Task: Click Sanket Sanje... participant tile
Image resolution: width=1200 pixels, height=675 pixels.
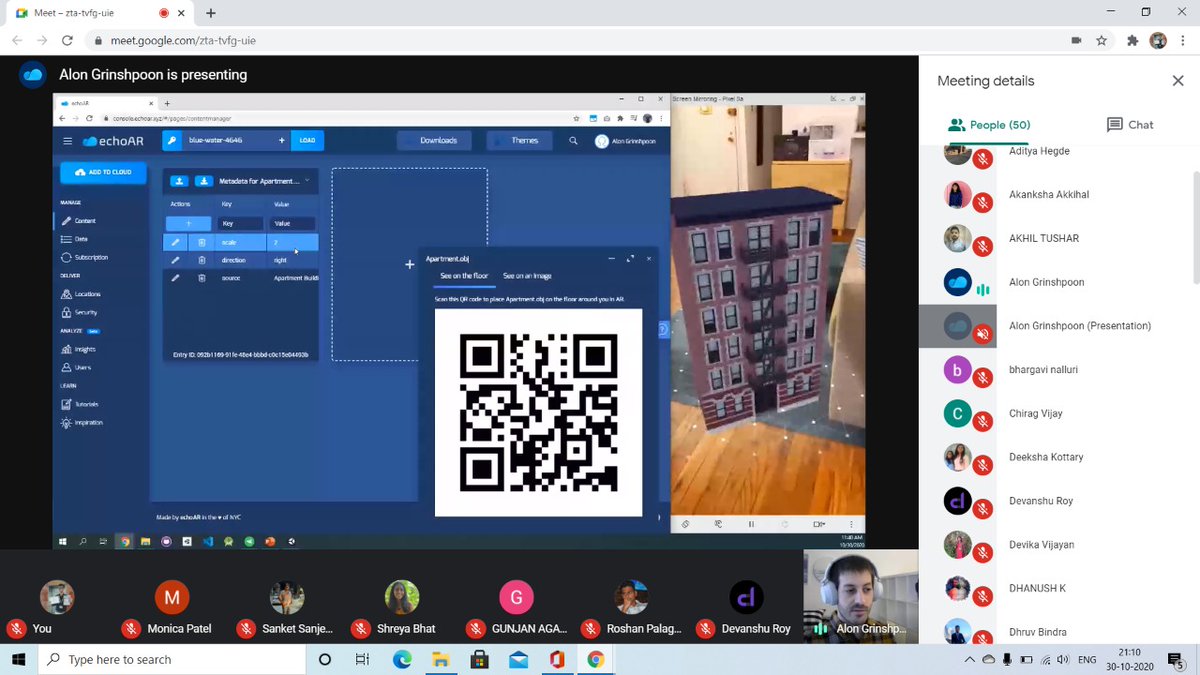Action: pyautogui.click(x=287, y=596)
